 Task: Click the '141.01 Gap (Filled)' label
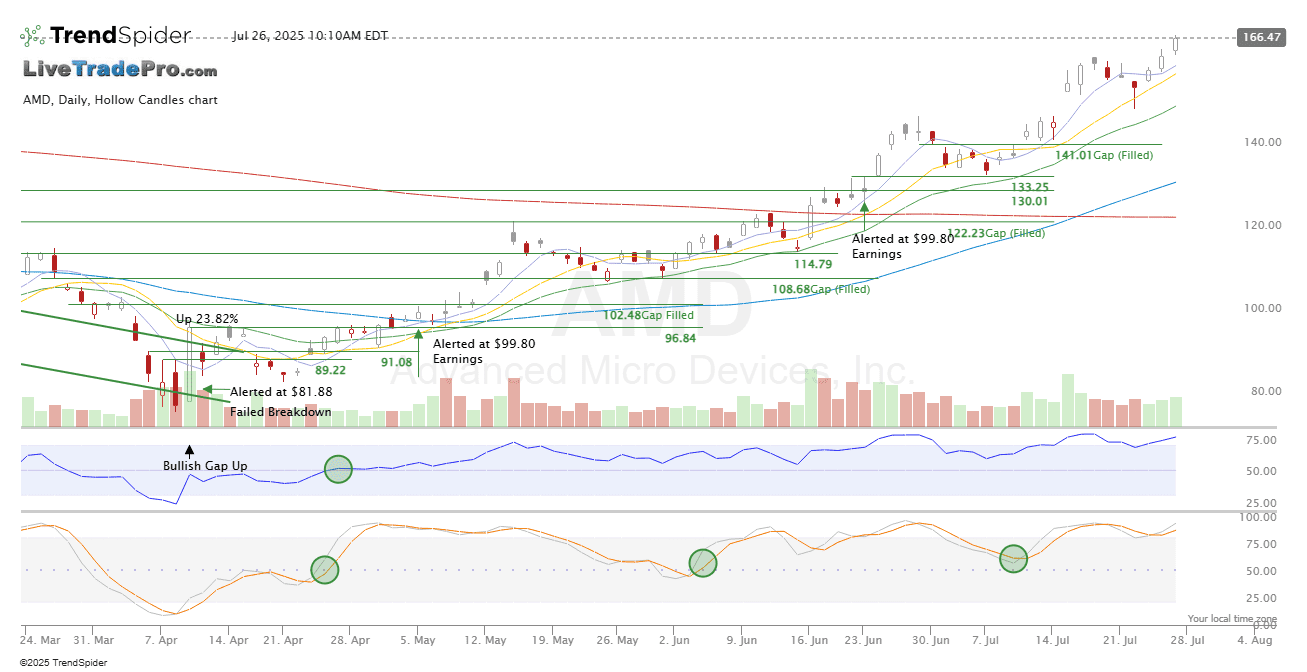(1104, 155)
